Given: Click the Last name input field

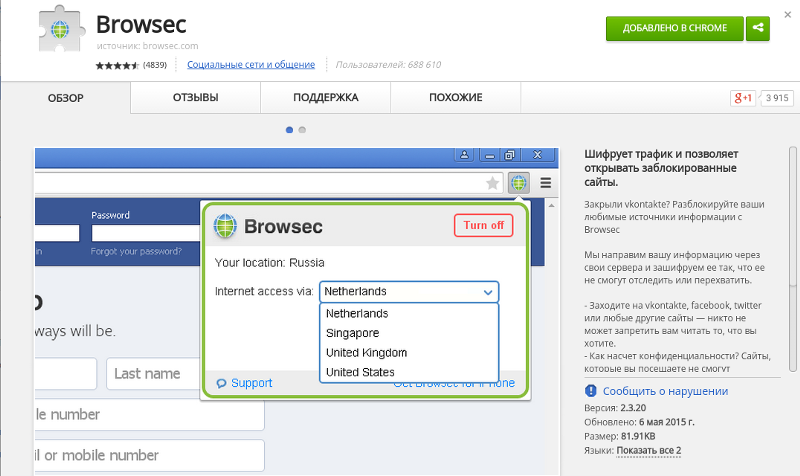Looking at the screenshot, I should tap(153, 373).
